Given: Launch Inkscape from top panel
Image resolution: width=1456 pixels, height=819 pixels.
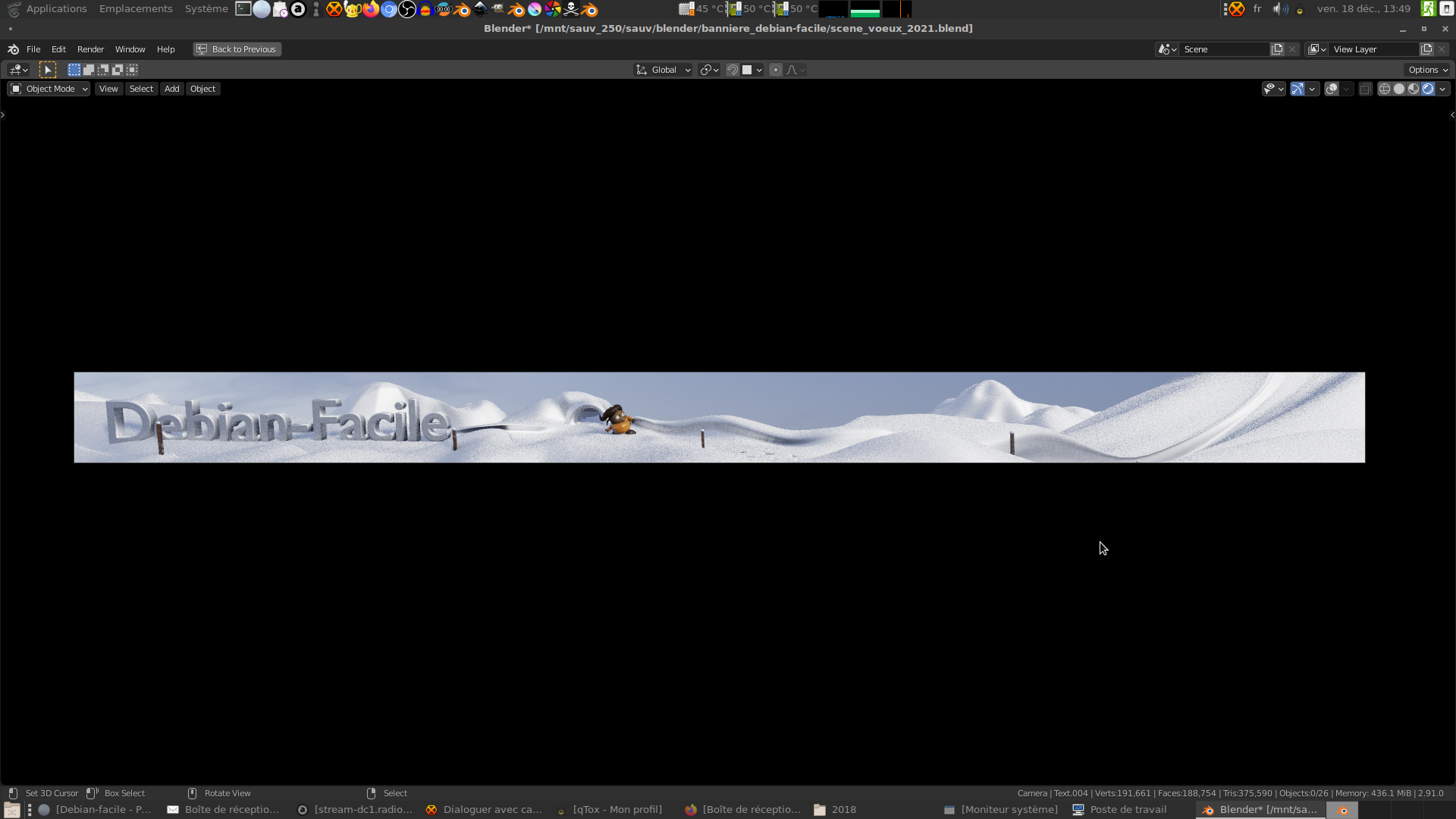Looking at the screenshot, I should click(480, 9).
